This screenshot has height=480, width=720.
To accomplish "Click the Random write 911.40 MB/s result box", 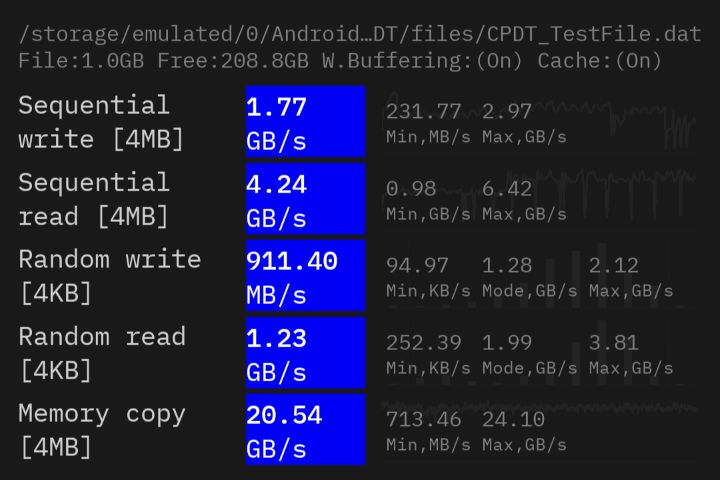I will [305, 276].
